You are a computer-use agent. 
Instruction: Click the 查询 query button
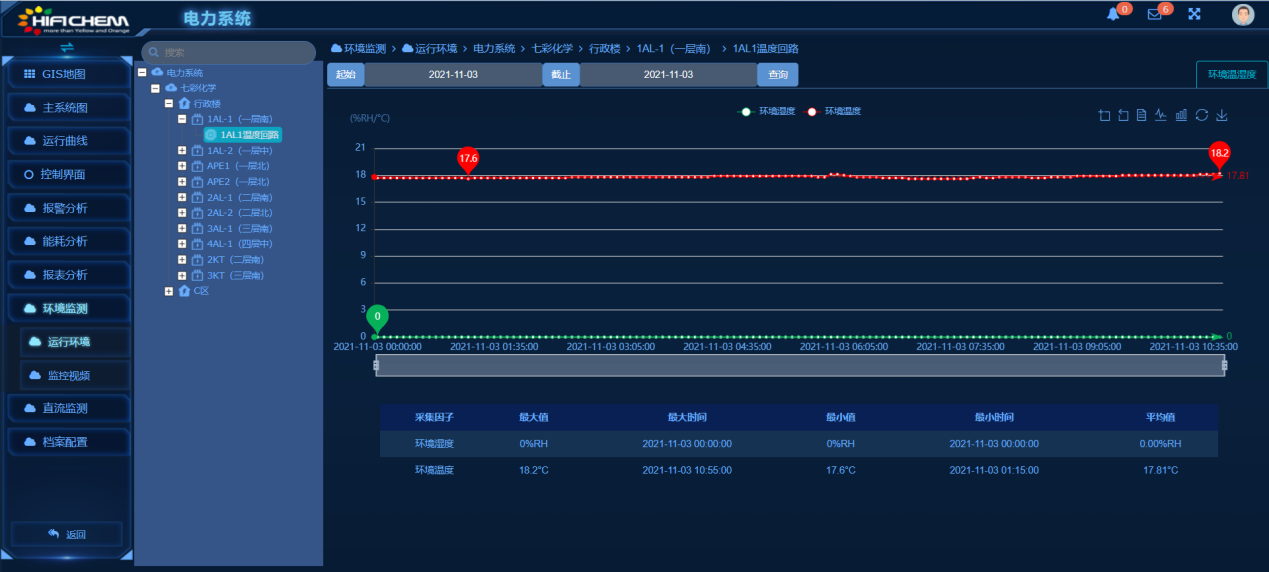click(778, 75)
